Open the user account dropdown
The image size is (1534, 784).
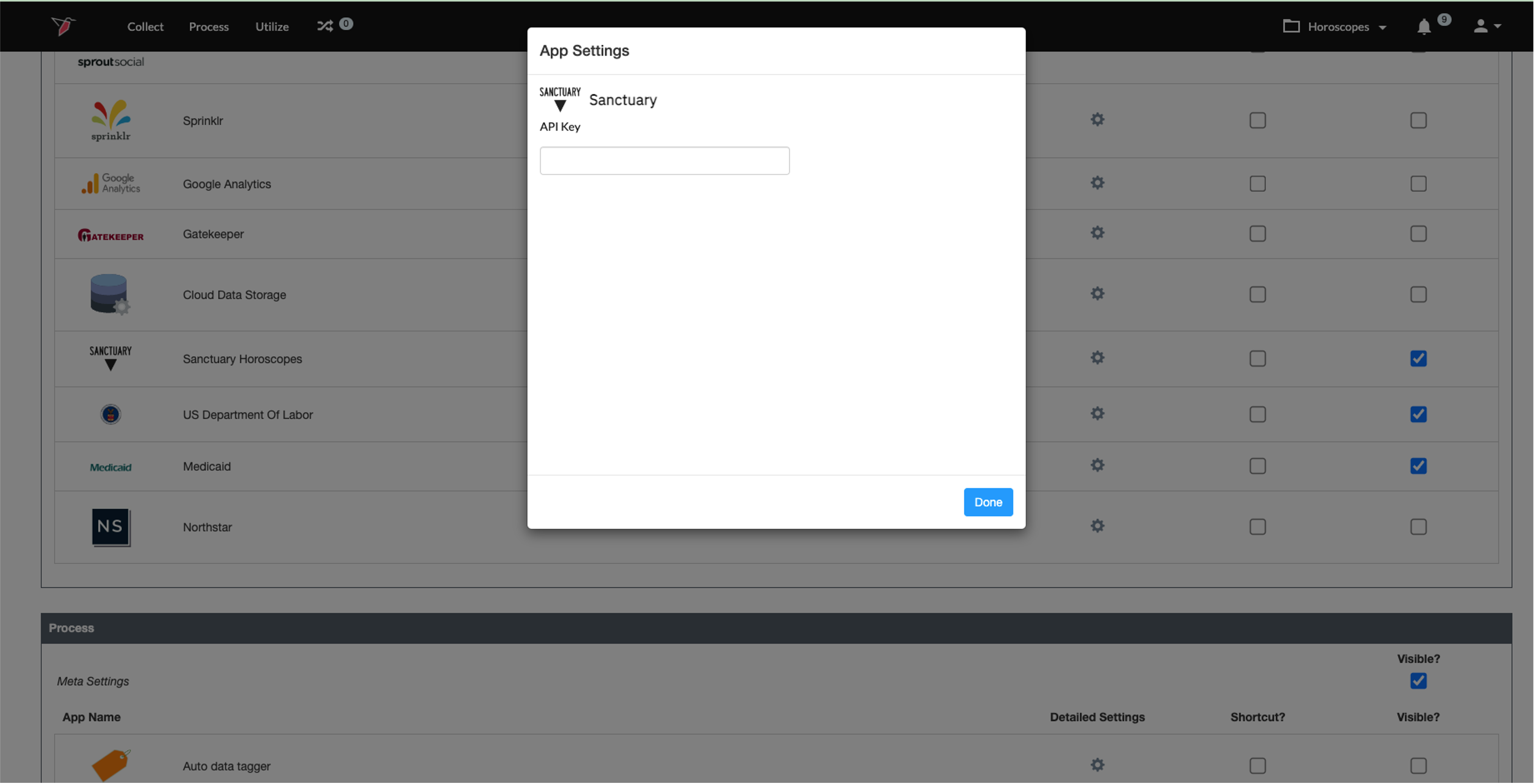pos(1486,26)
